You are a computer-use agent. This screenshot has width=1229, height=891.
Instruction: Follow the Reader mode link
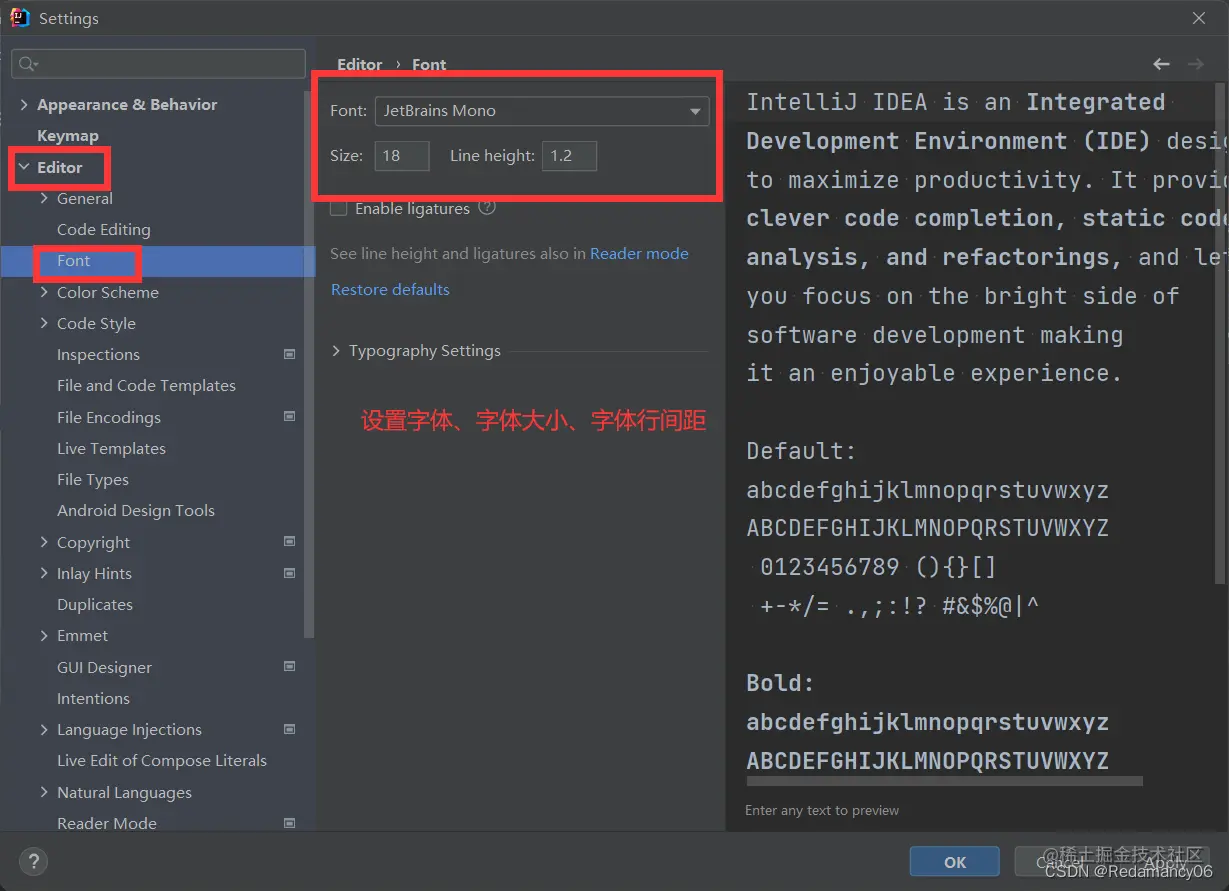point(639,253)
